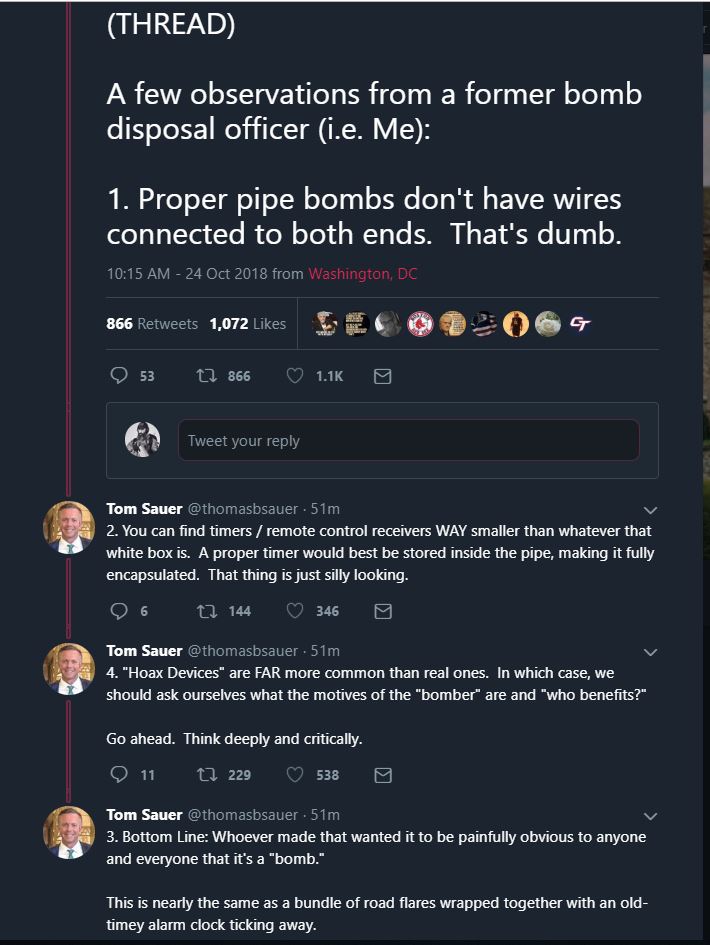Open dropdown caret on the timers tweet
This screenshot has height=945, width=710.
click(651, 510)
